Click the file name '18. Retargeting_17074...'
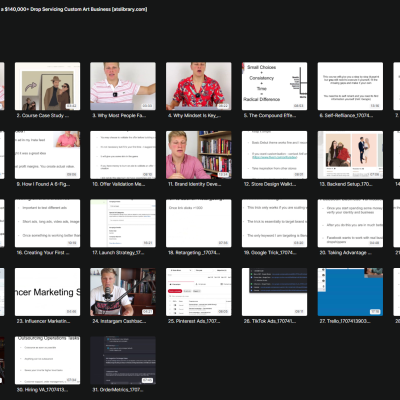This screenshot has height=400, width=400. 194,253
